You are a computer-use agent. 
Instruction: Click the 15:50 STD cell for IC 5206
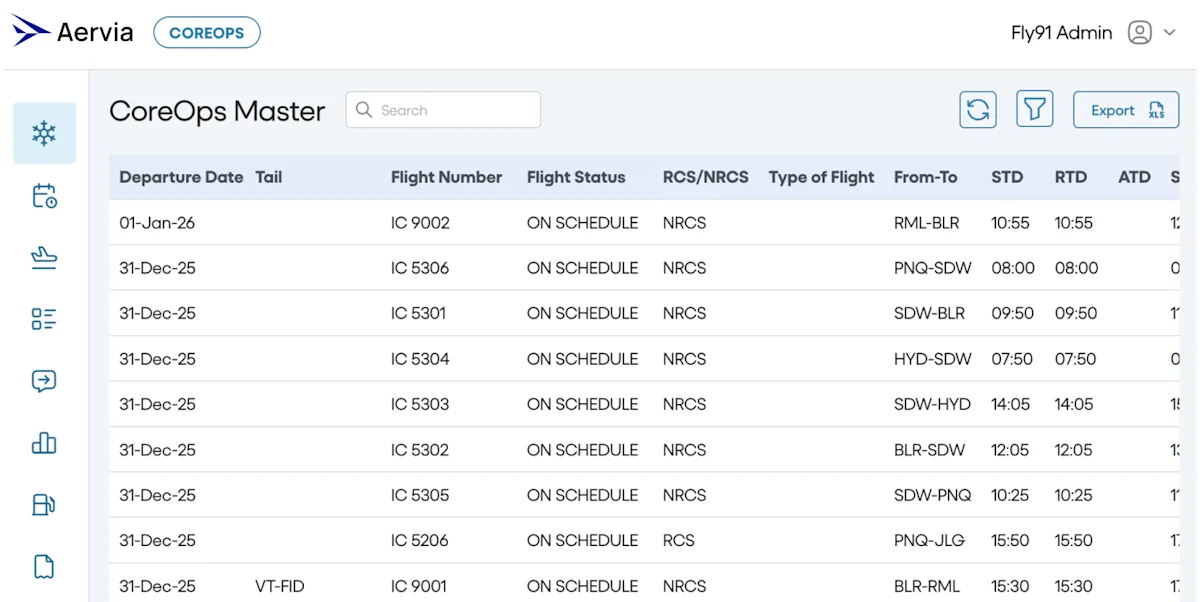tap(1011, 540)
